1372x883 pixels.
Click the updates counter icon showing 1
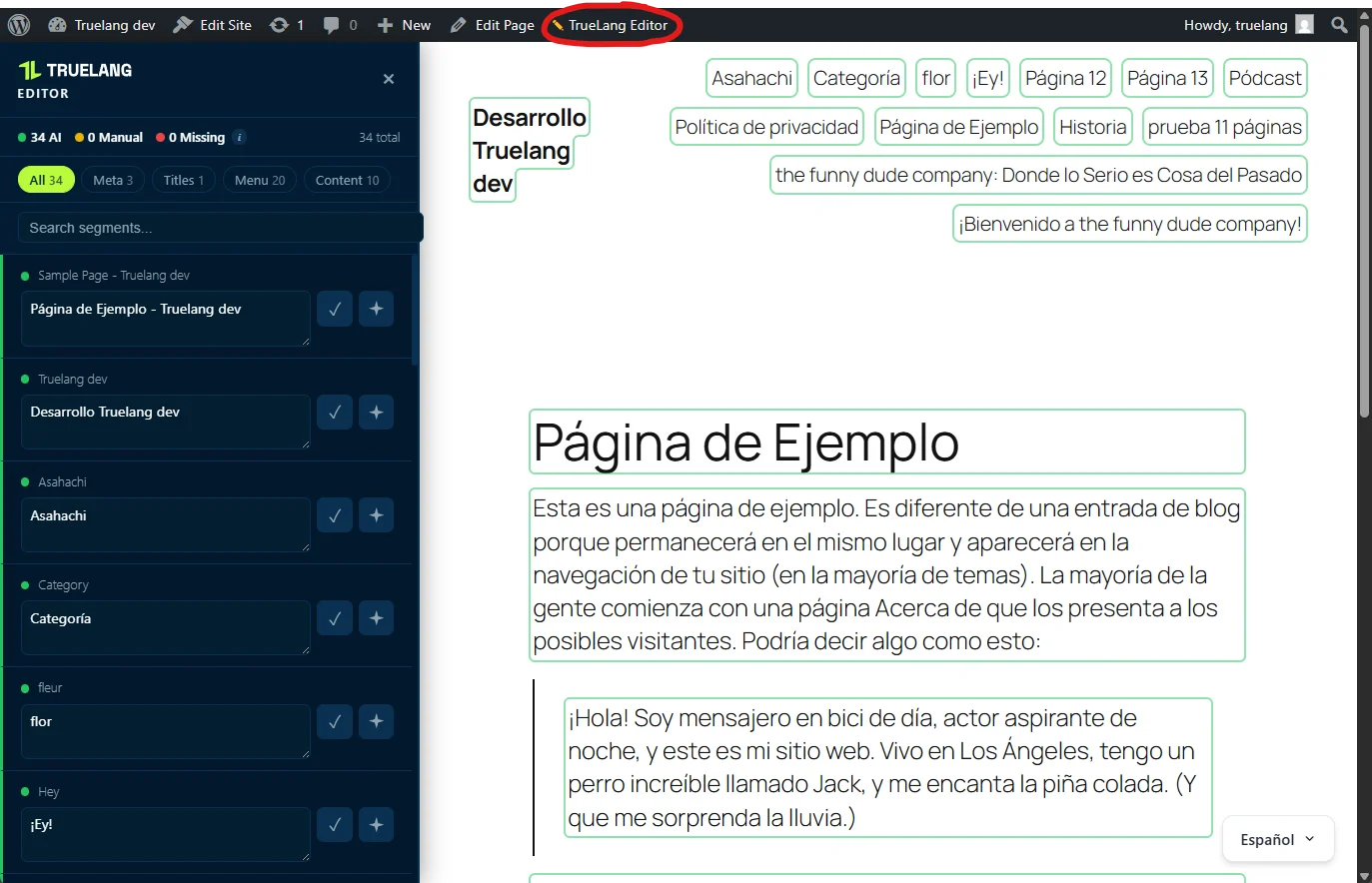288,24
